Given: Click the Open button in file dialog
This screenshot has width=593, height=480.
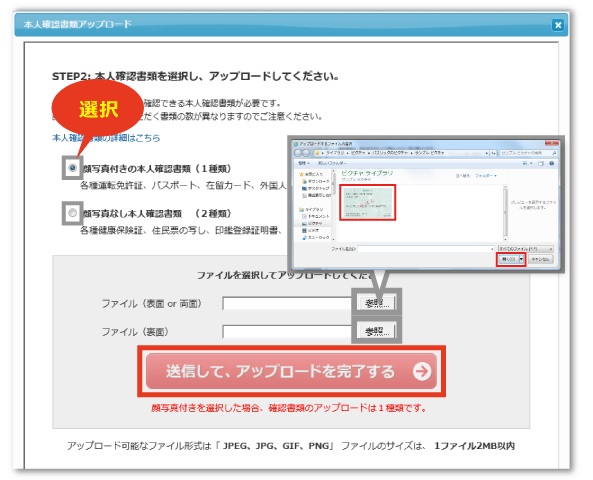Looking at the screenshot, I should (x=508, y=259).
